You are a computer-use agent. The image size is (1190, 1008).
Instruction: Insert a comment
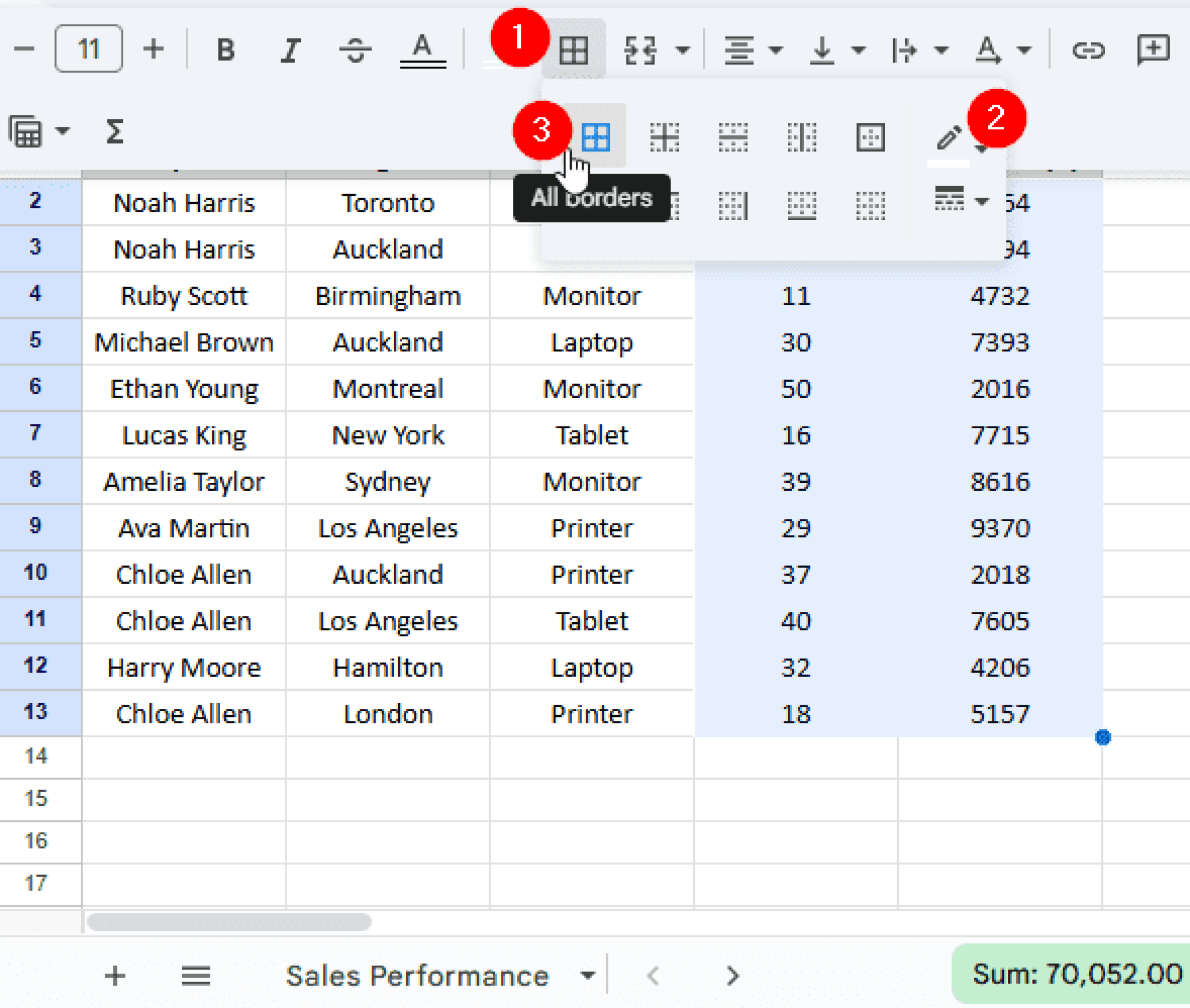coord(1152,51)
